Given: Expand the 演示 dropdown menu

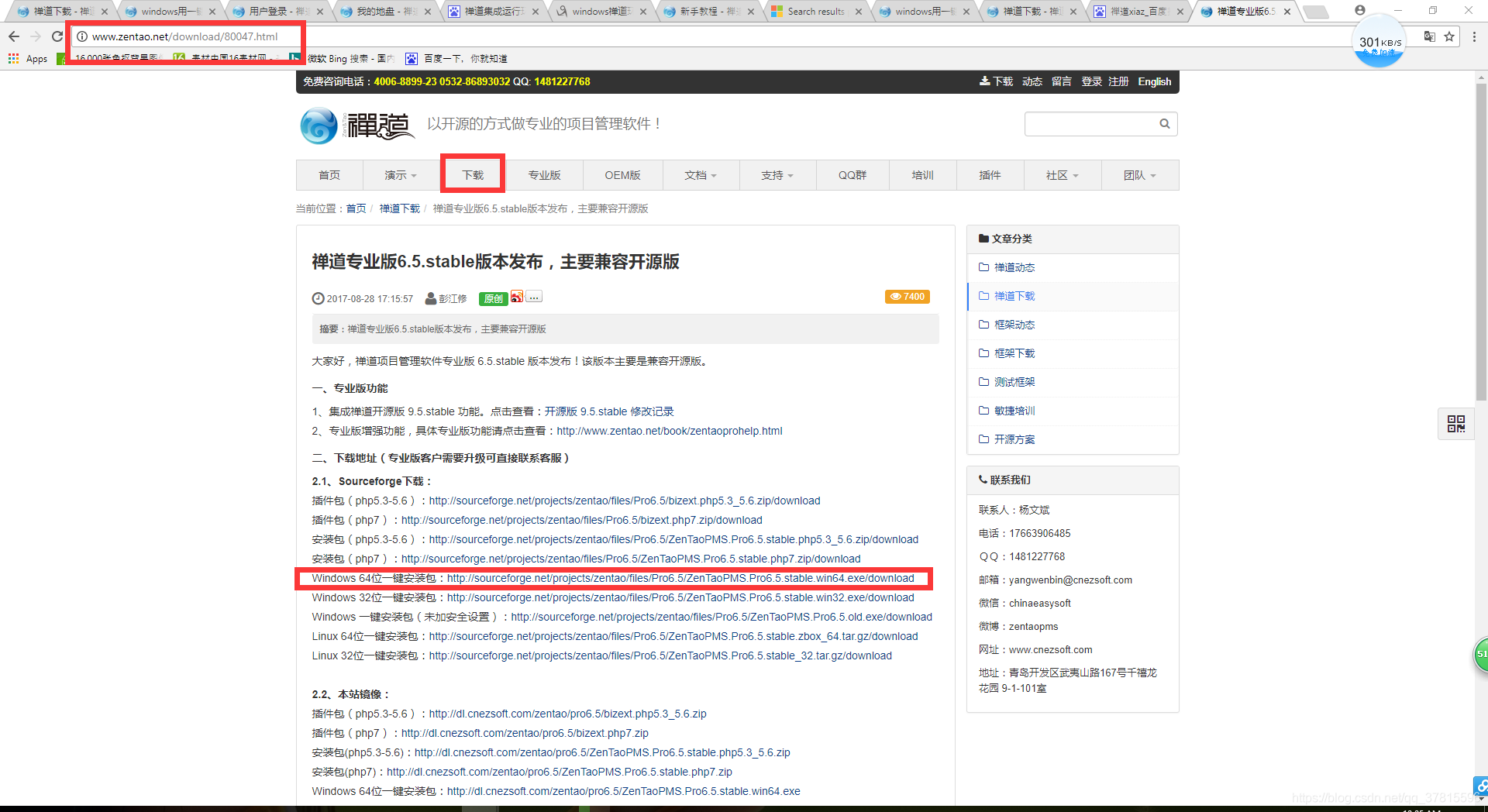Looking at the screenshot, I should click(400, 175).
